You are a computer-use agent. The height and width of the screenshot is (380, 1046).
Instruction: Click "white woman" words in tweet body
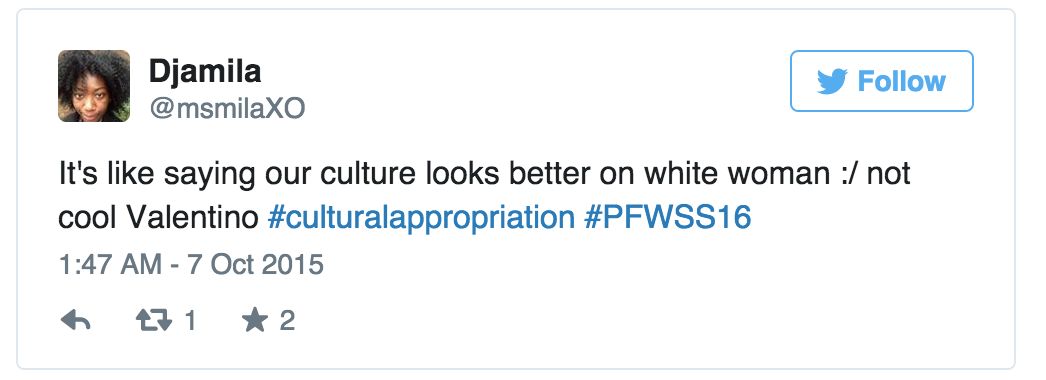click(736, 174)
